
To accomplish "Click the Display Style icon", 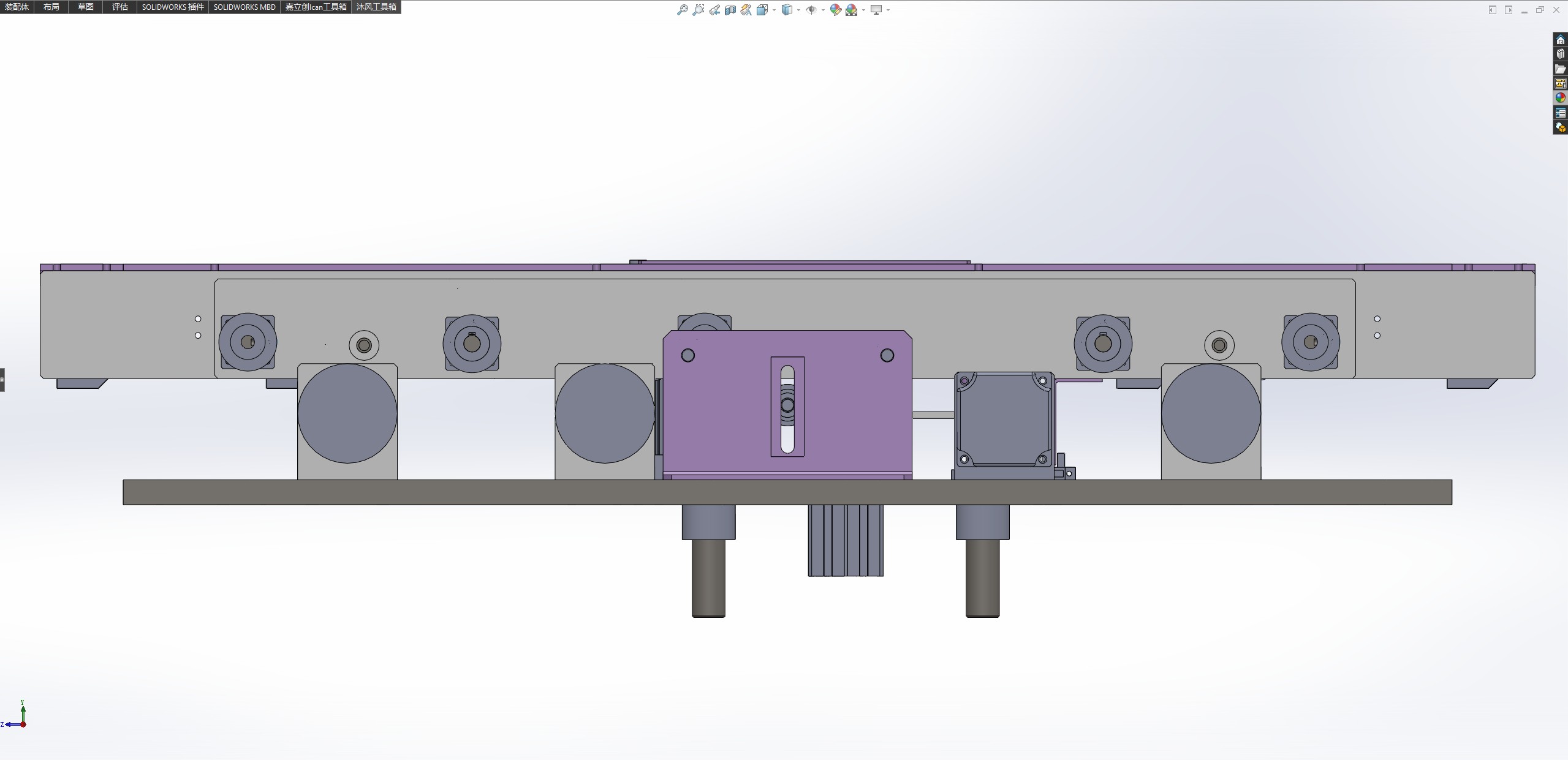I will pyautogui.click(x=787, y=10).
